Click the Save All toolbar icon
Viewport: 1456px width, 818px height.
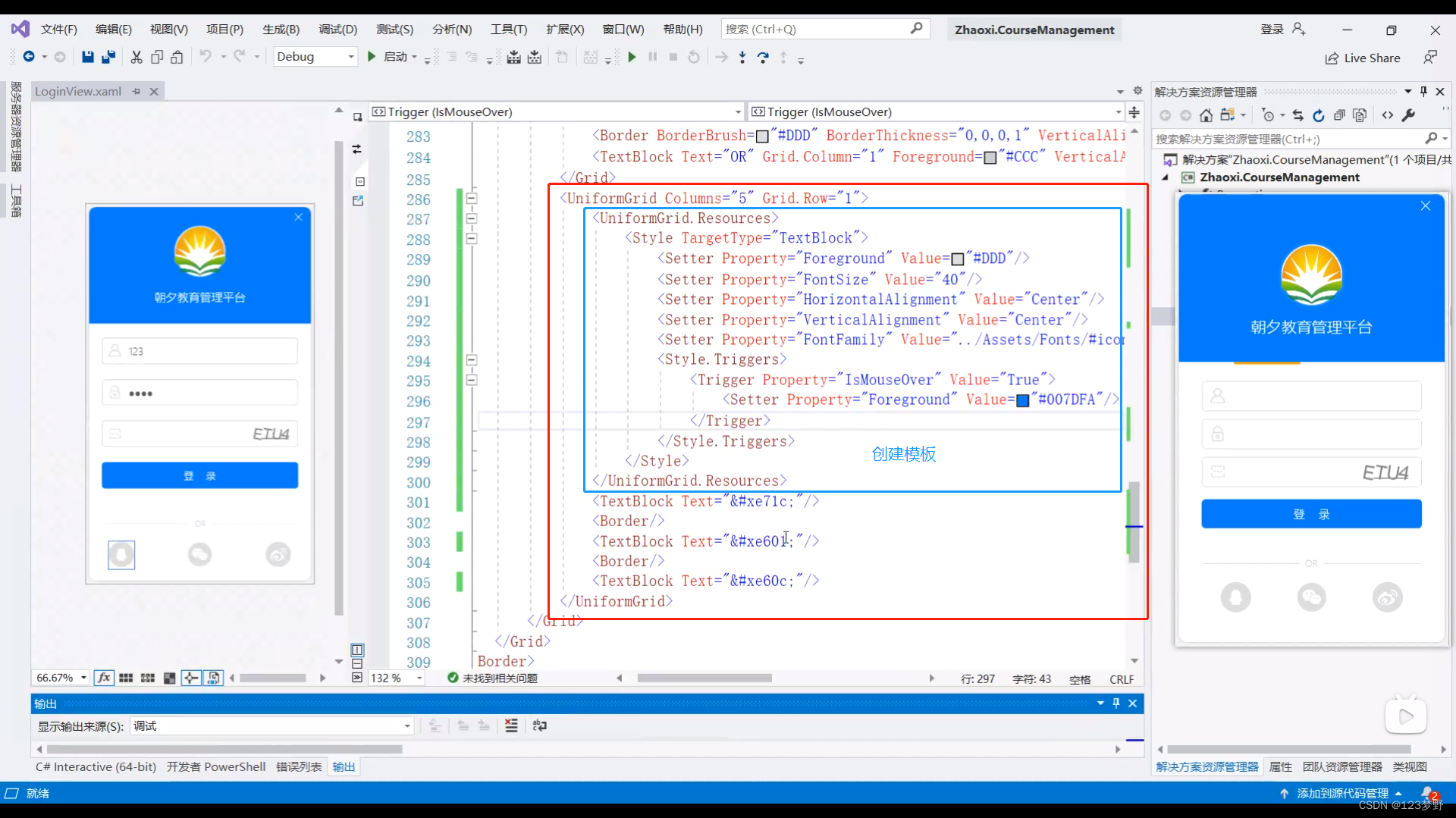coord(108,57)
